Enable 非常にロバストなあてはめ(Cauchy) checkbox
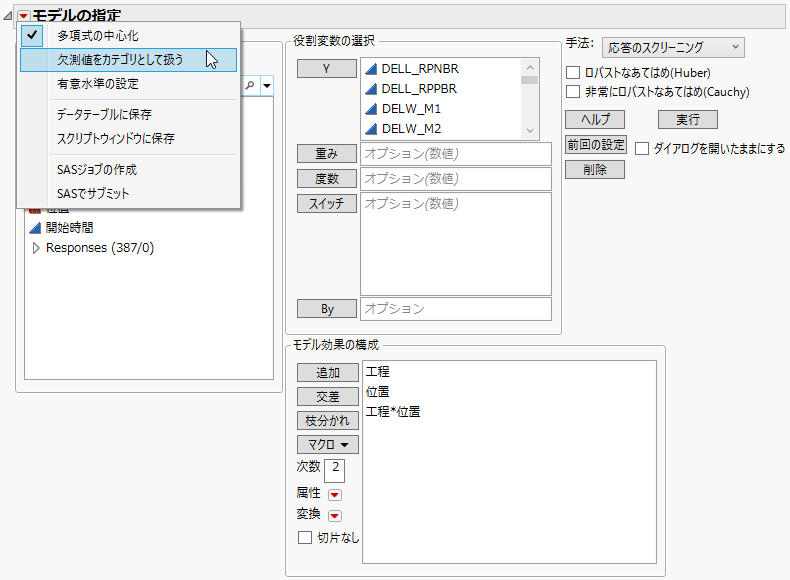Image resolution: width=790 pixels, height=580 pixels. [x=573, y=92]
